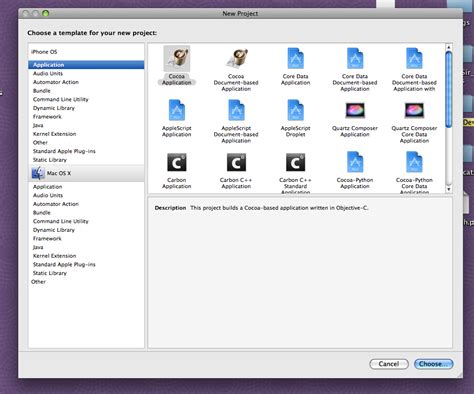Select highlighted Application under iPhone OS

click(x=86, y=65)
